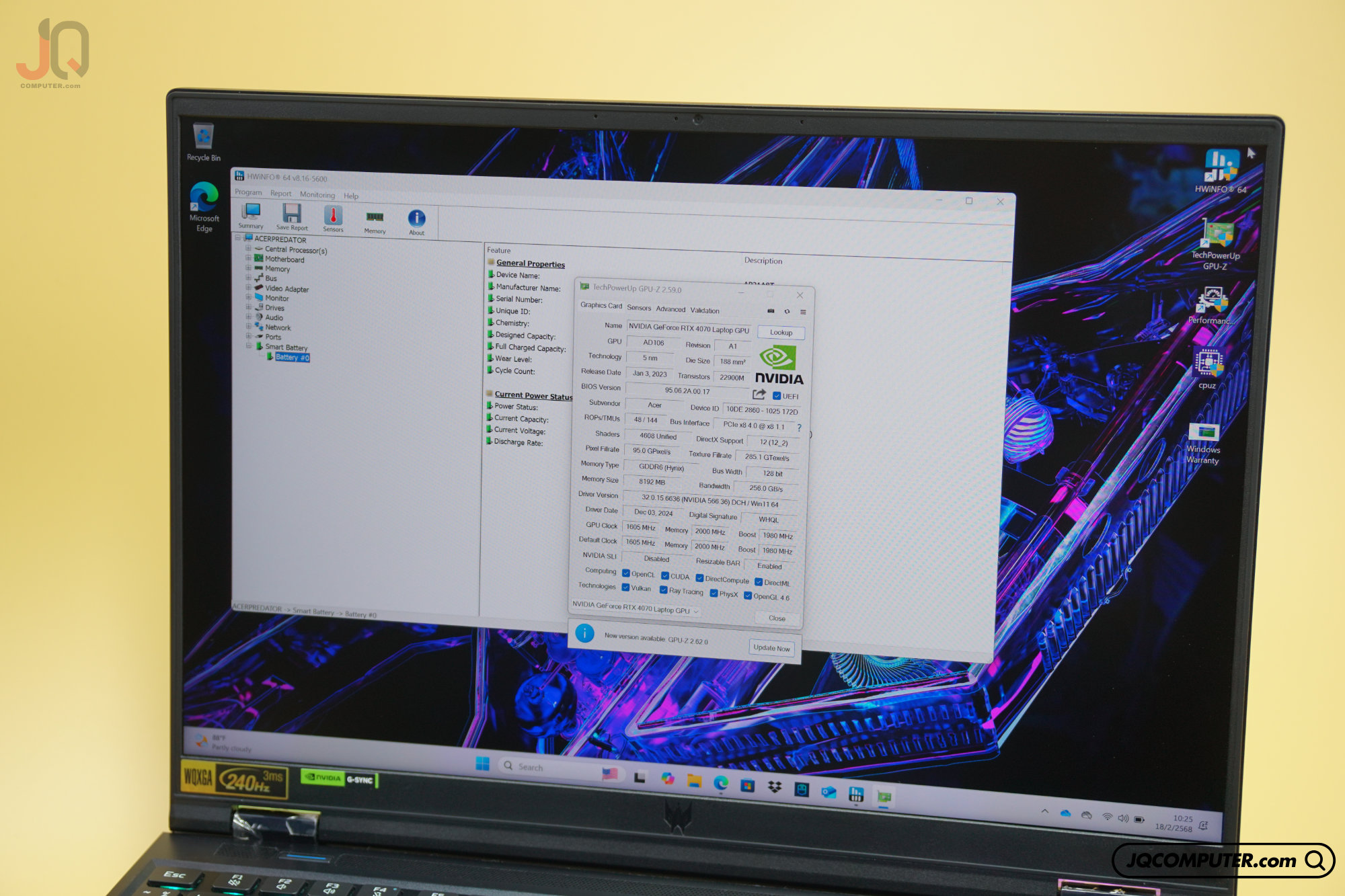Collapse the Smart Battery tree node

(248, 345)
